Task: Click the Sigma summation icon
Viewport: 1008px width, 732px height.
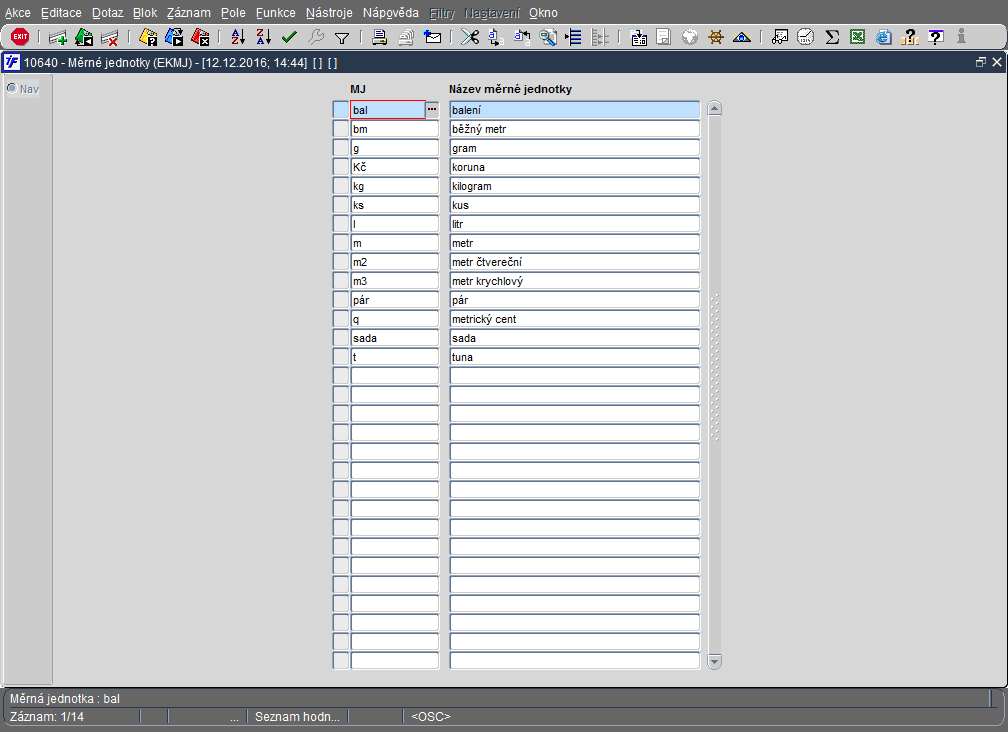Action: (x=832, y=37)
